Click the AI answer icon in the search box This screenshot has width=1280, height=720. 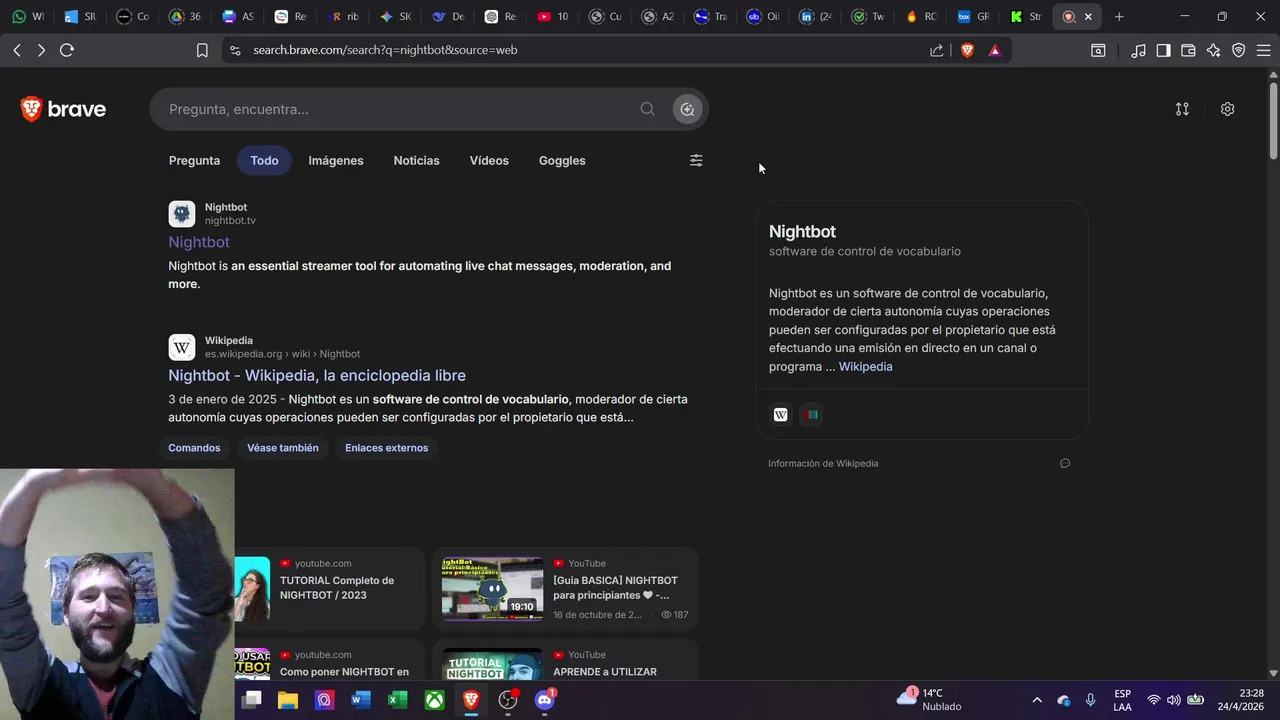pyautogui.click(x=687, y=109)
